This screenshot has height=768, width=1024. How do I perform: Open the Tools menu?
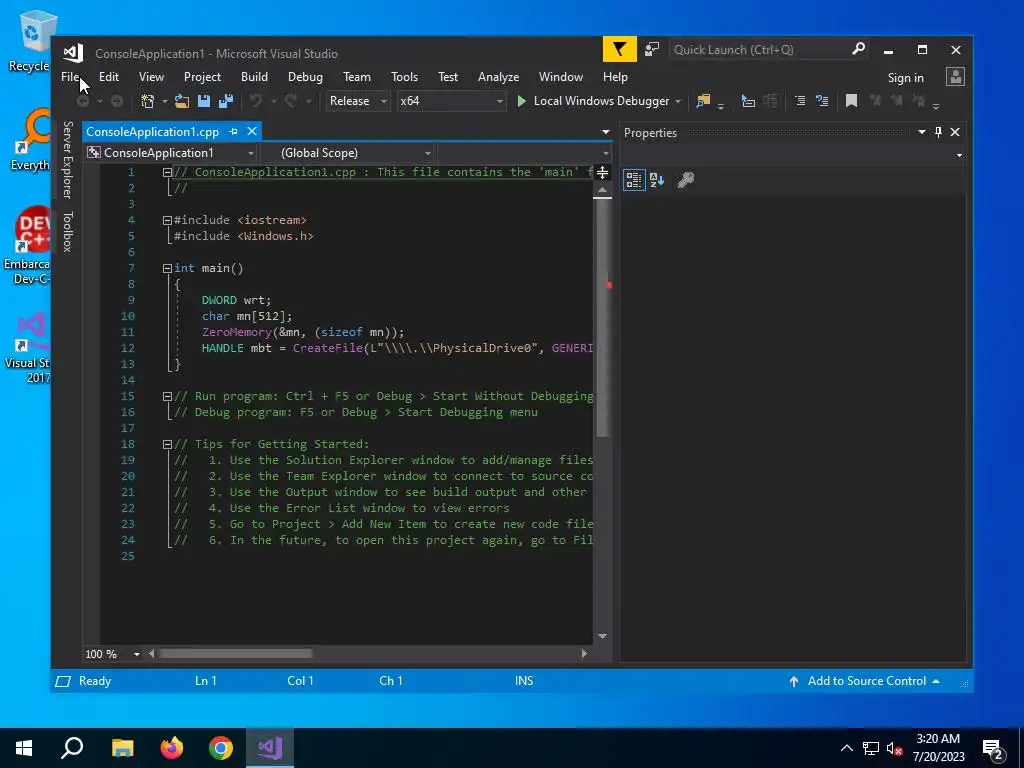tap(404, 77)
